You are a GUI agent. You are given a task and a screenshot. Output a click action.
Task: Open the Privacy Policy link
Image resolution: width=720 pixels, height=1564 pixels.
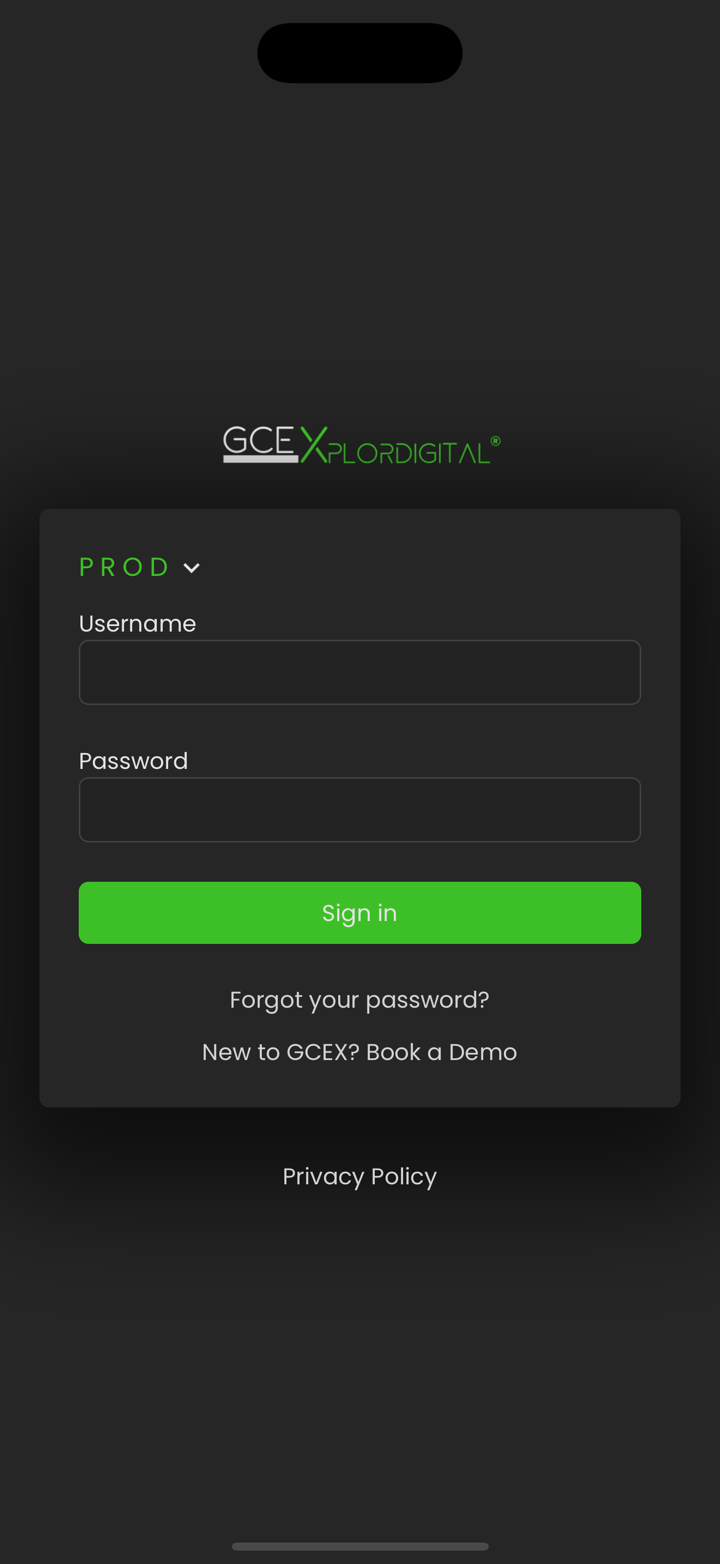tap(360, 1176)
